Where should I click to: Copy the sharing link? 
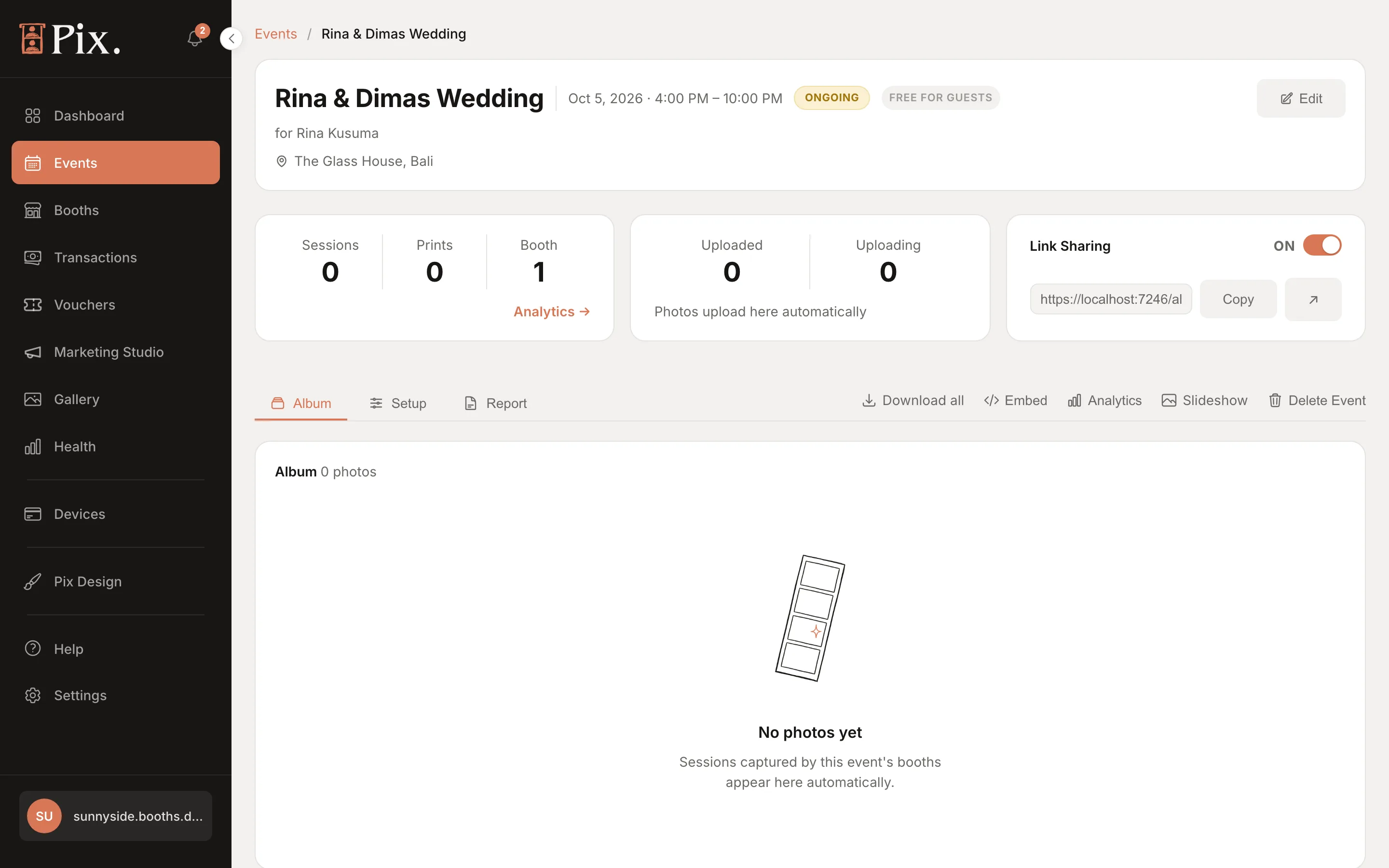click(1238, 299)
